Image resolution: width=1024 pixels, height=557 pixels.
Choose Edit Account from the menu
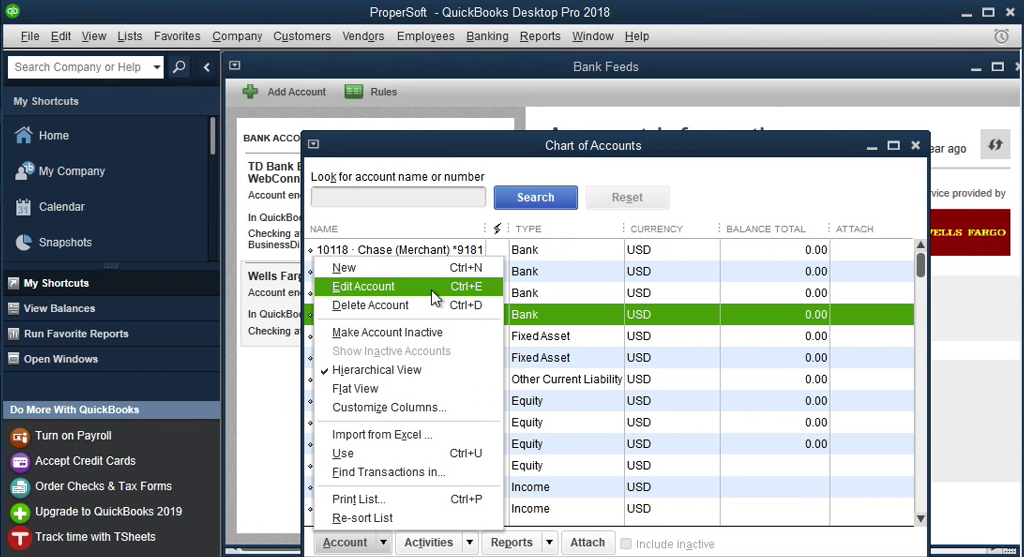tap(409, 286)
